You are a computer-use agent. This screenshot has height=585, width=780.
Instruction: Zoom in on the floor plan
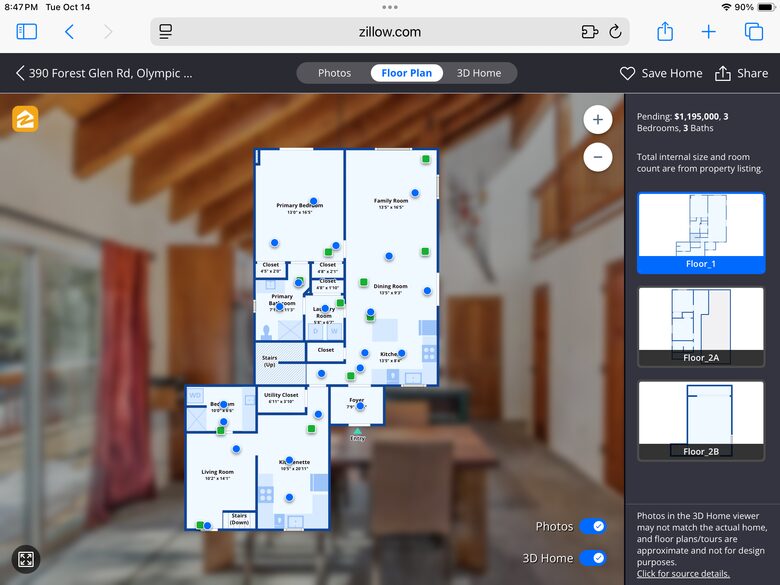[597, 120]
